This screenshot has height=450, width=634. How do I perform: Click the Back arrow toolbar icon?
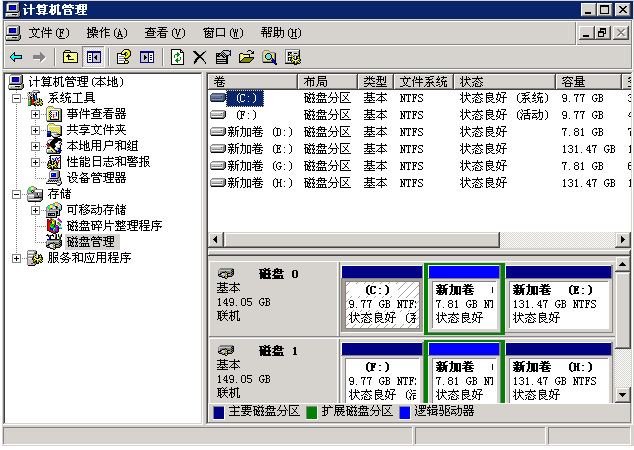tap(16, 57)
